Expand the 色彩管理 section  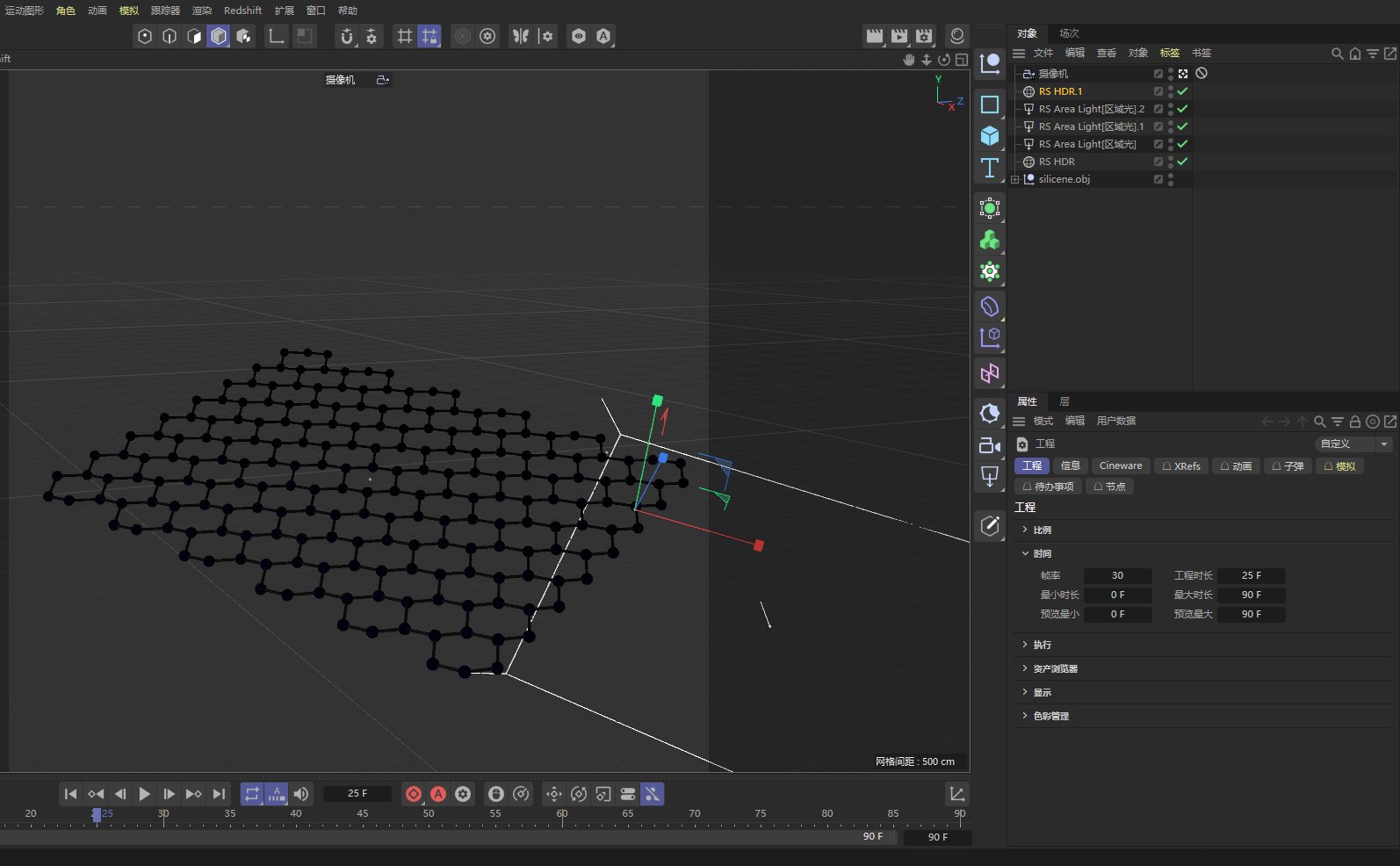coord(1025,716)
